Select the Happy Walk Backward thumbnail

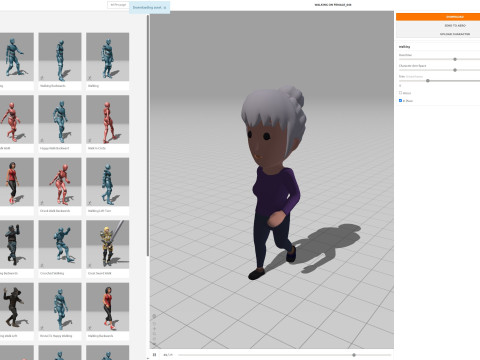(x=60, y=119)
